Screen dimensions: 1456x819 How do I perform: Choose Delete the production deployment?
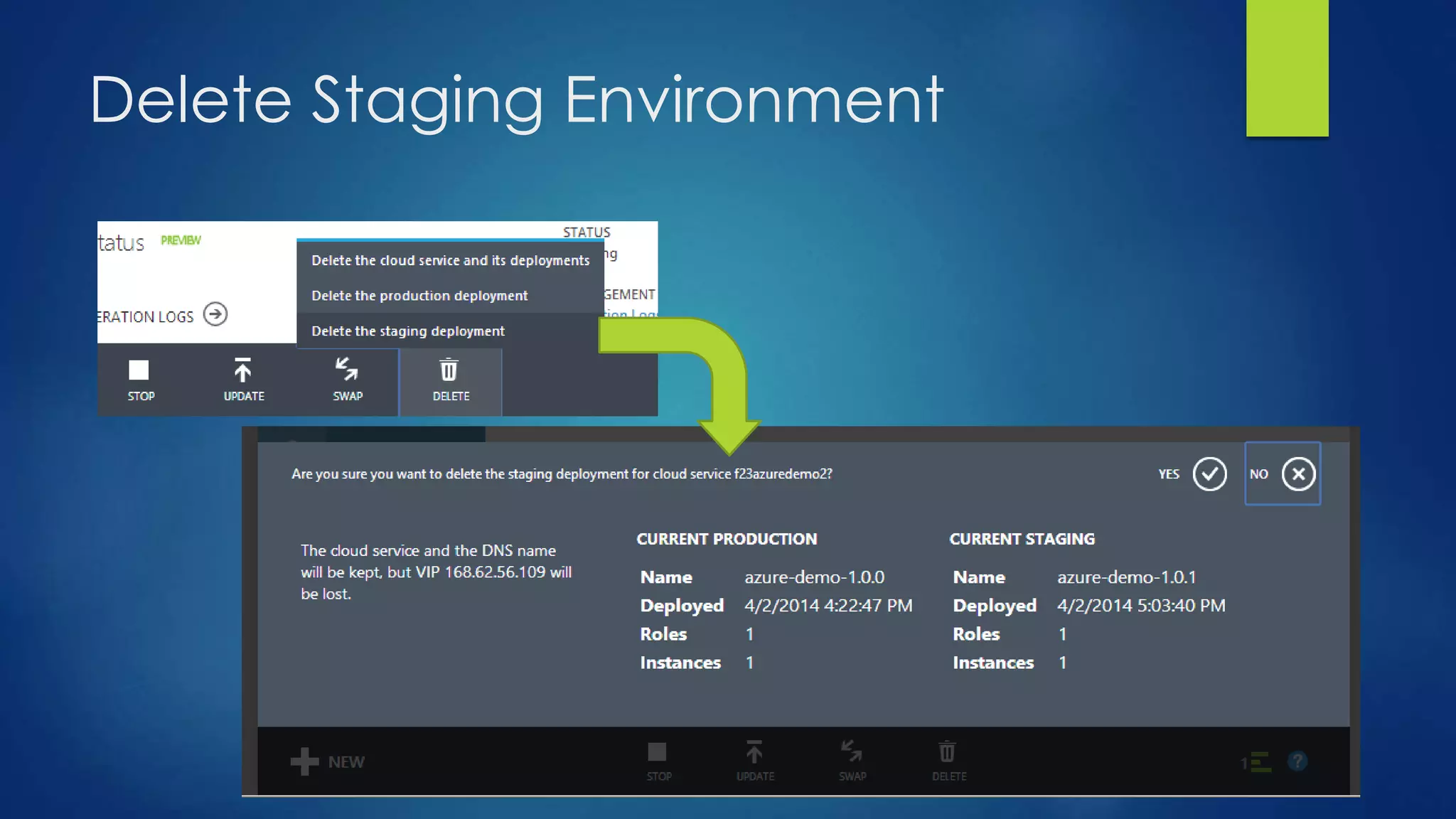(x=419, y=296)
